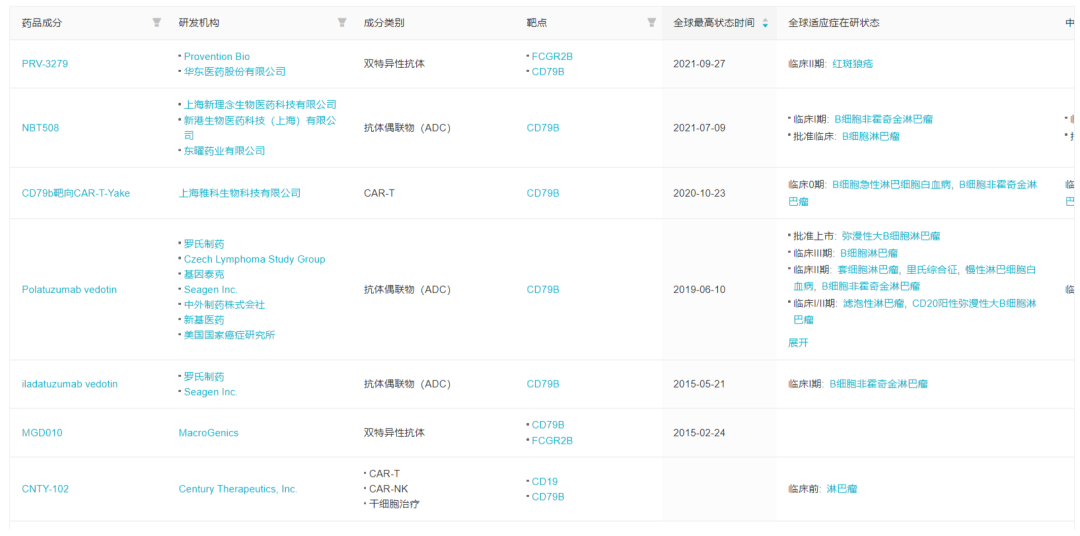Open filter icon in 研发机构 column header
This screenshot has width=1080, height=536.
coord(341,23)
